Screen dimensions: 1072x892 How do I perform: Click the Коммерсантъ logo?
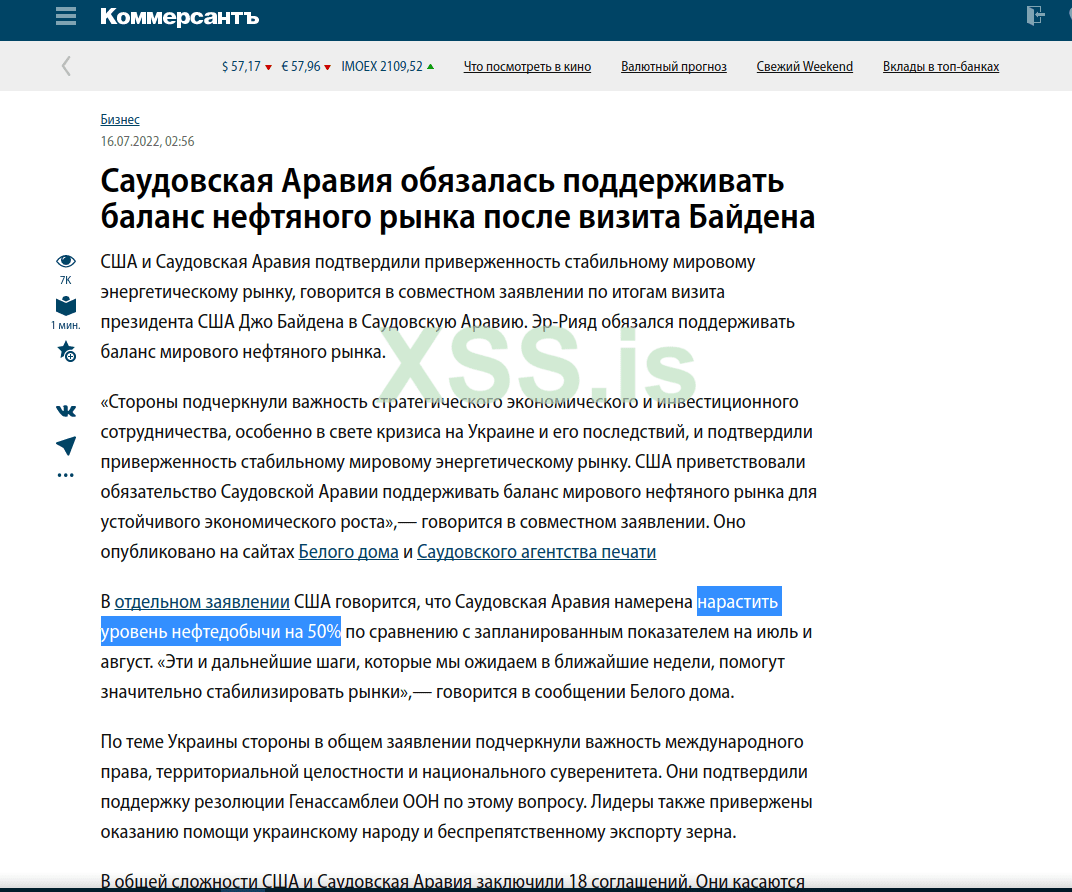[x=178, y=16]
